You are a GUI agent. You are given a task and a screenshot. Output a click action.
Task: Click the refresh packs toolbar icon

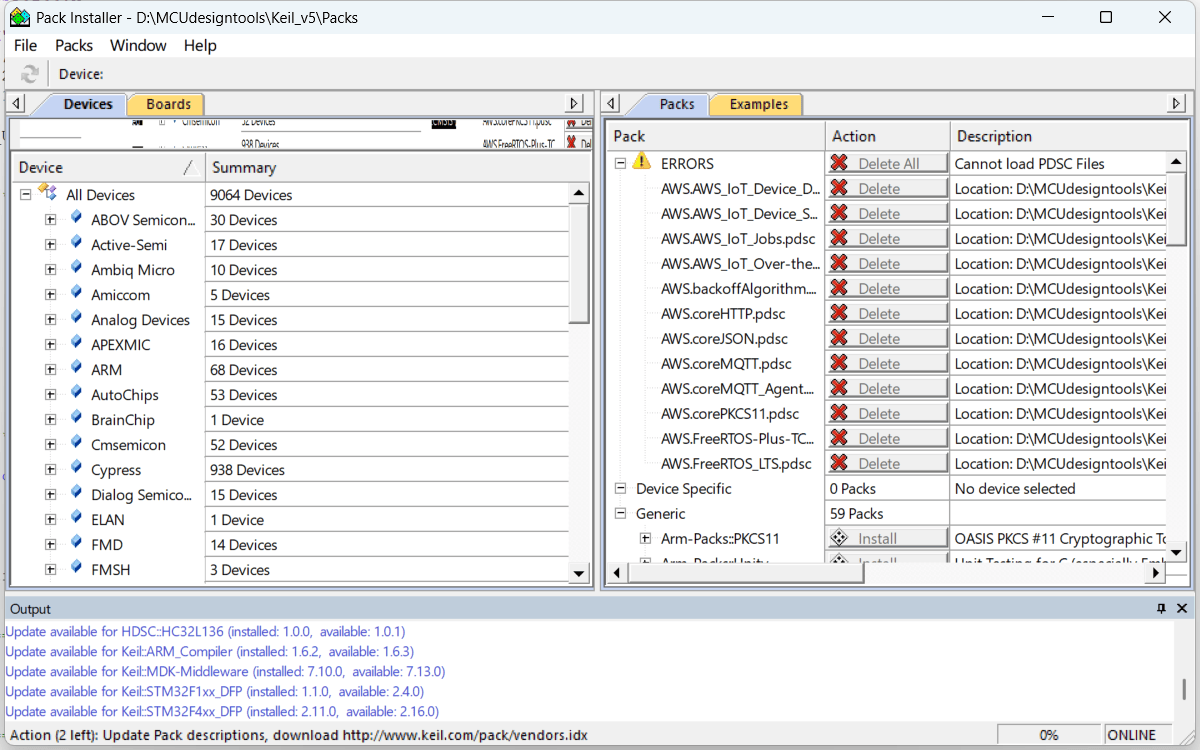(x=30, y=74)
